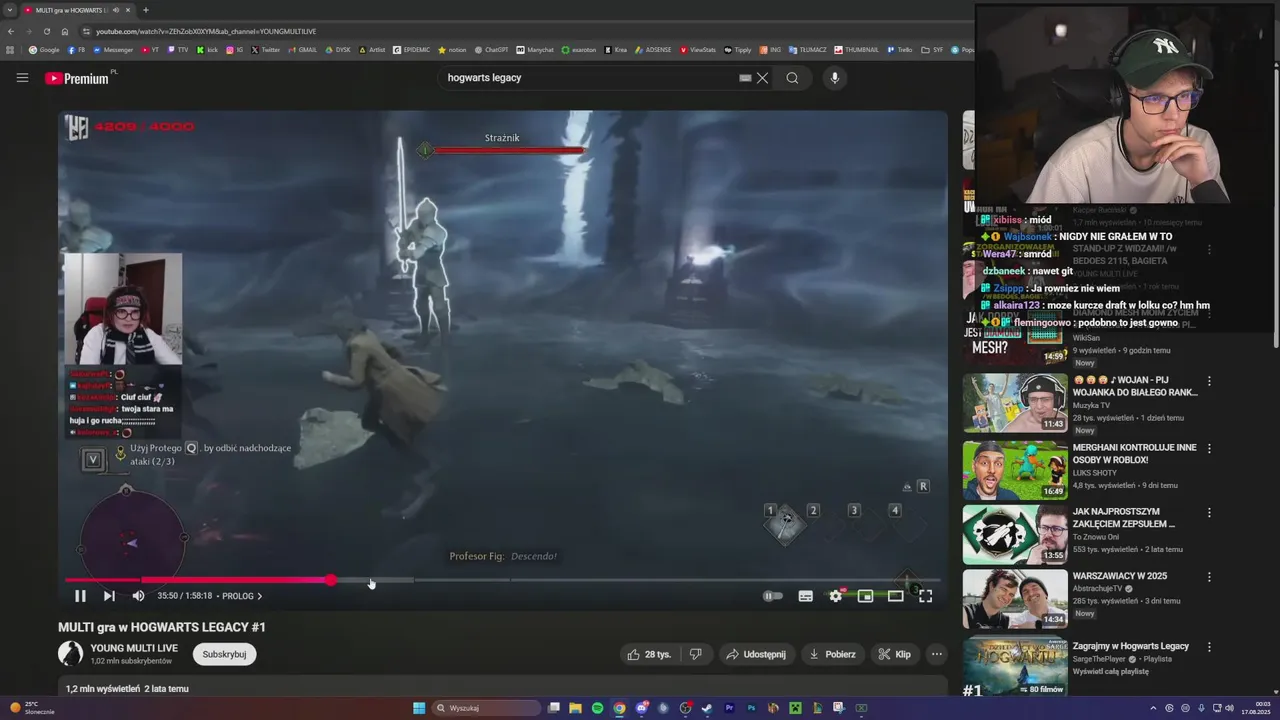This screenshot has width=1280, height=720.
Task: Like the video (28 tys.)
Action: click(649, 654)
